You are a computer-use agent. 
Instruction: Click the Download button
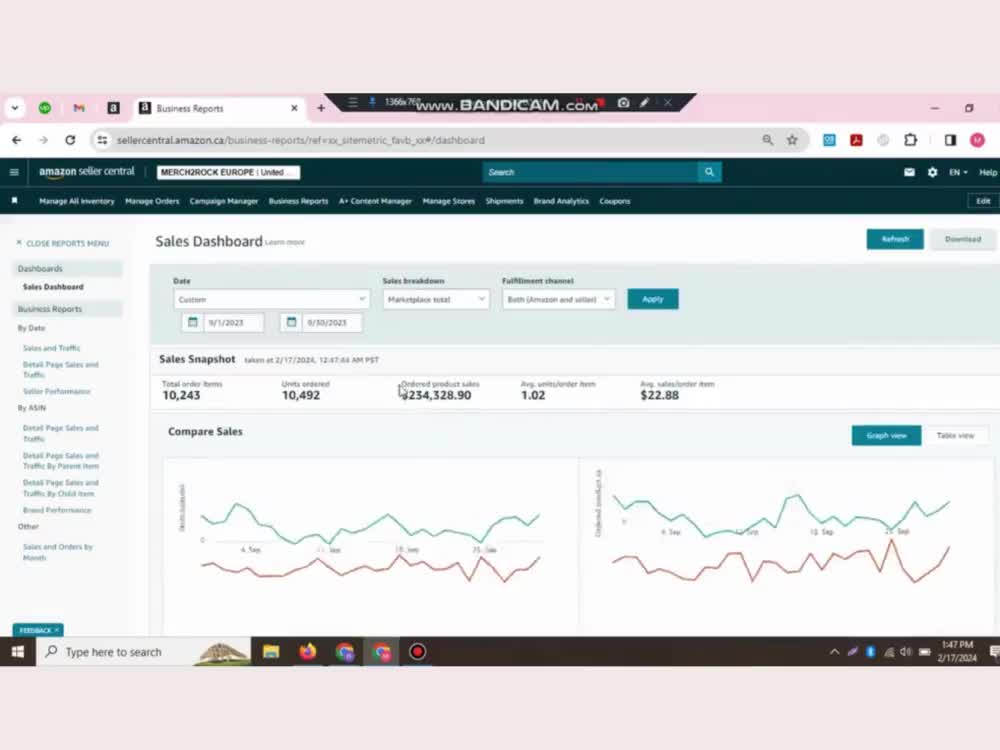coord(963,239)
